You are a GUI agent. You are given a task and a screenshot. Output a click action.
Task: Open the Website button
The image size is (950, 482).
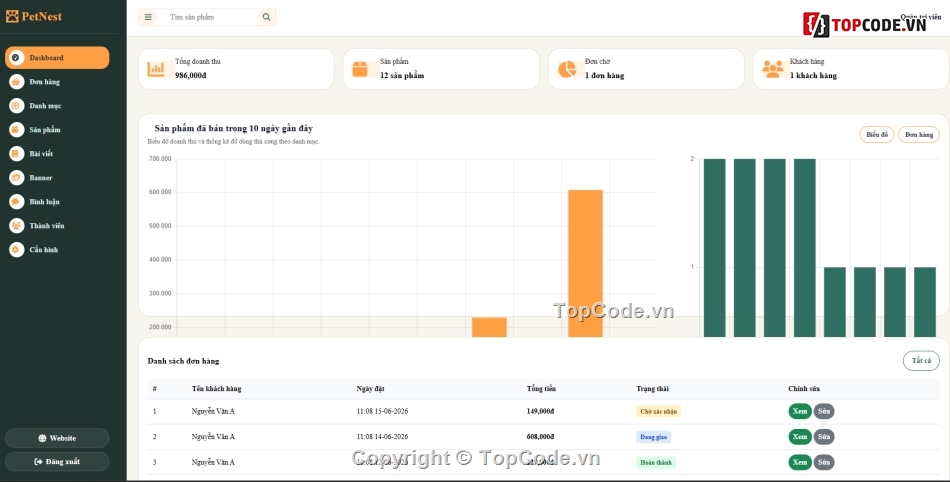pos(57,438)
